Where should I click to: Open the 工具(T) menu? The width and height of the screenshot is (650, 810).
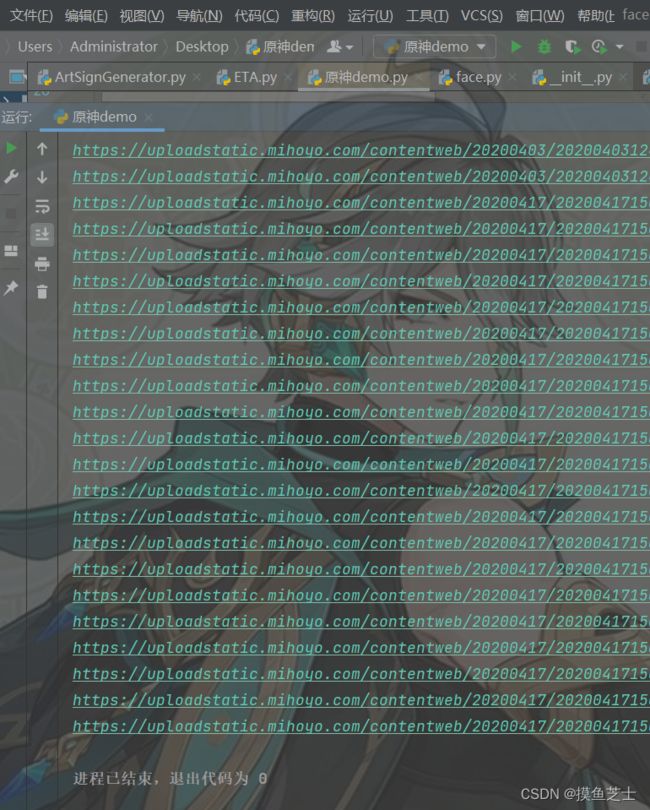[427, 16]
